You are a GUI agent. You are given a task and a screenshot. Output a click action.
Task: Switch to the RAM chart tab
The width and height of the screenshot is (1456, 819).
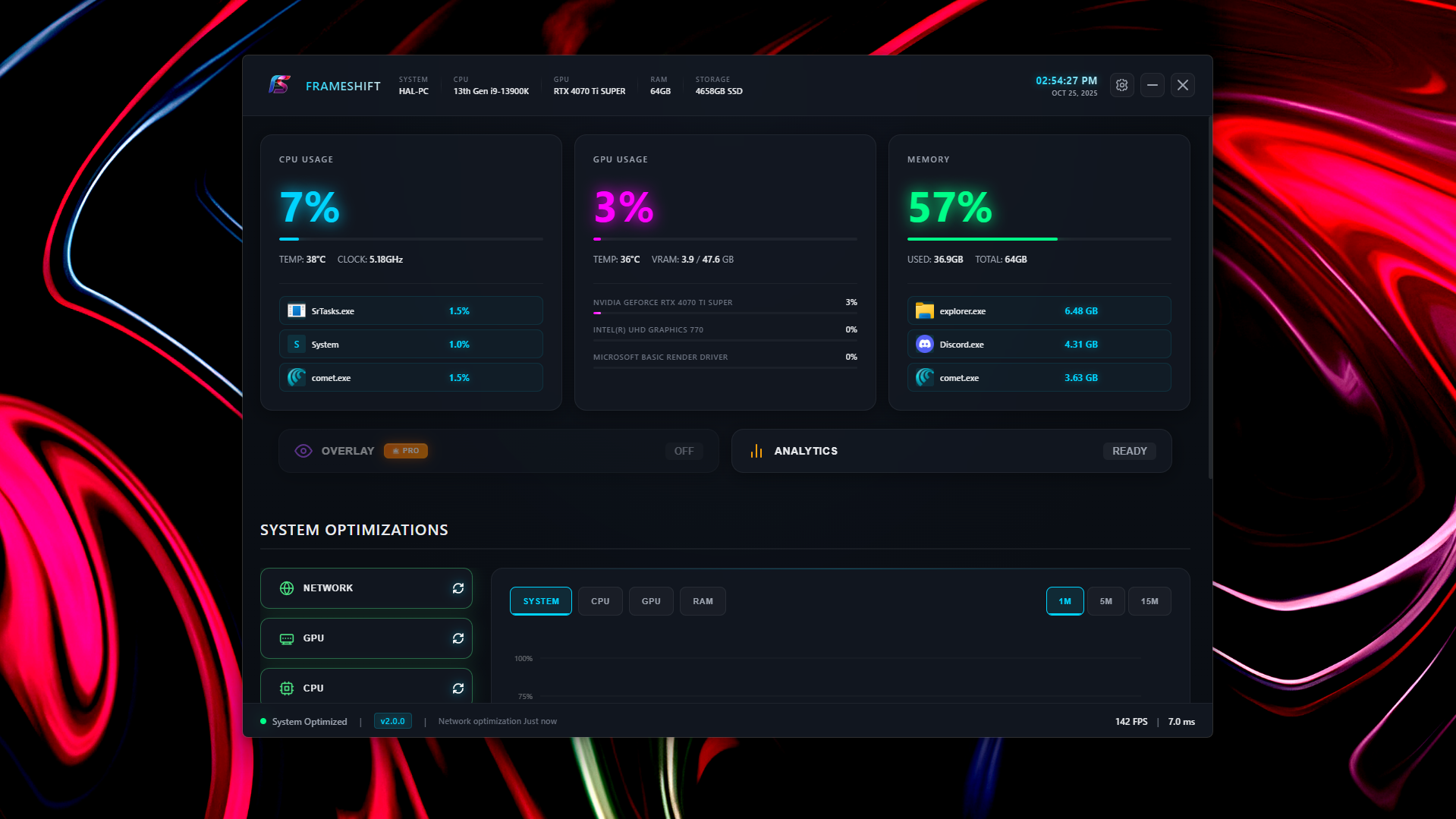702,600
